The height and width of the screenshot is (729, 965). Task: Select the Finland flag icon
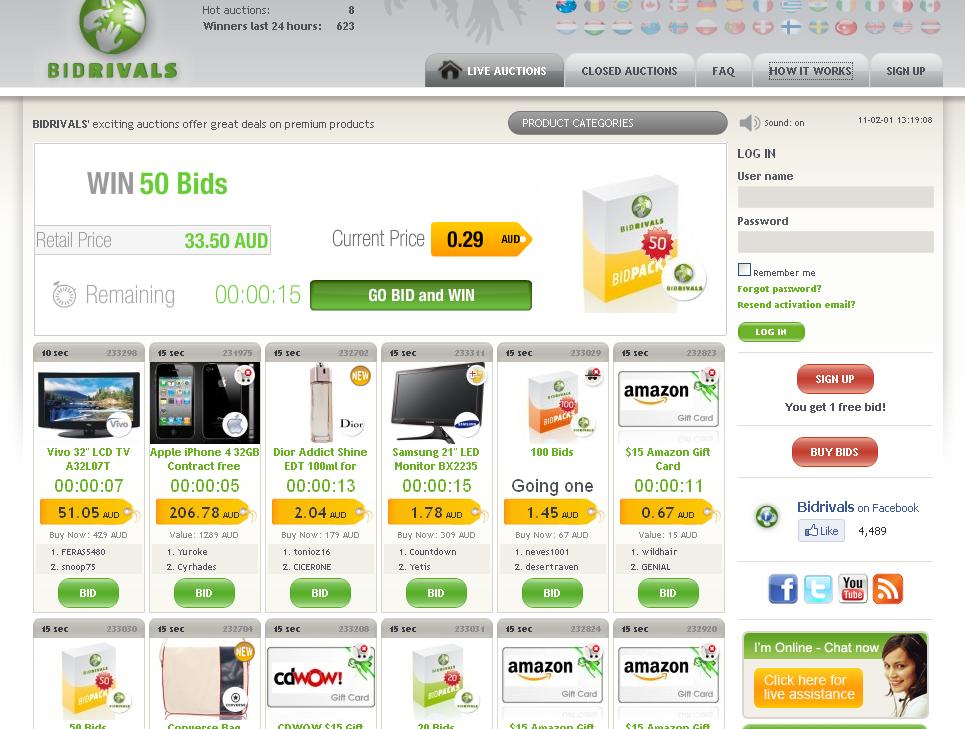pyautogui.click(x=790, y=27)
